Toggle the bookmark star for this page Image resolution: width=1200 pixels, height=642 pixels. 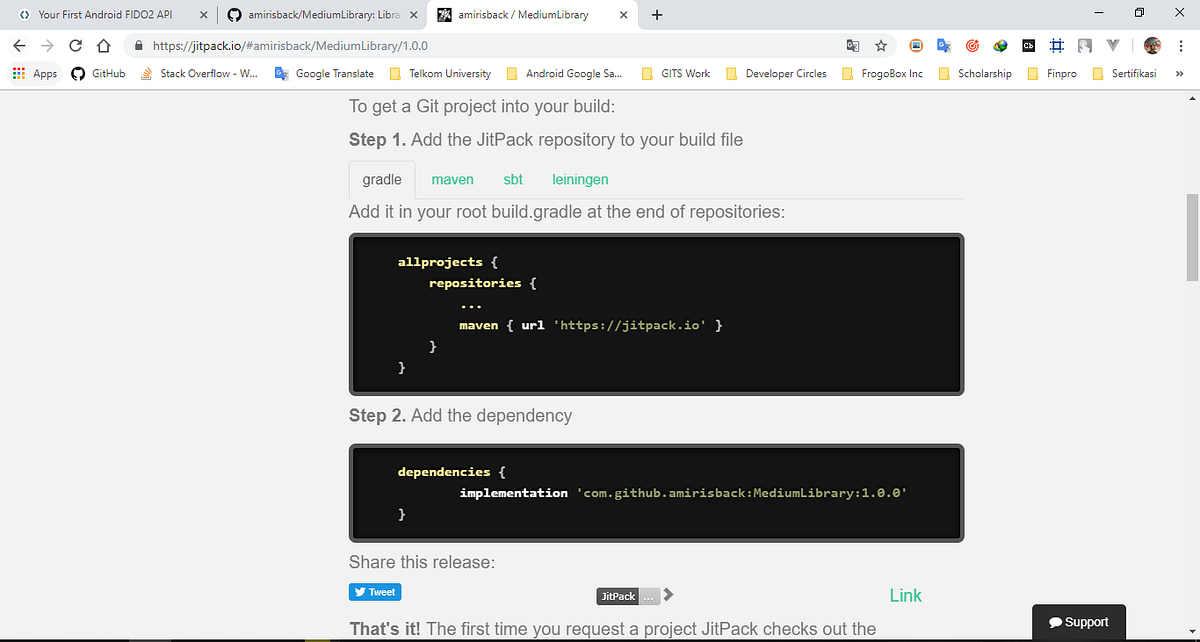880,45
